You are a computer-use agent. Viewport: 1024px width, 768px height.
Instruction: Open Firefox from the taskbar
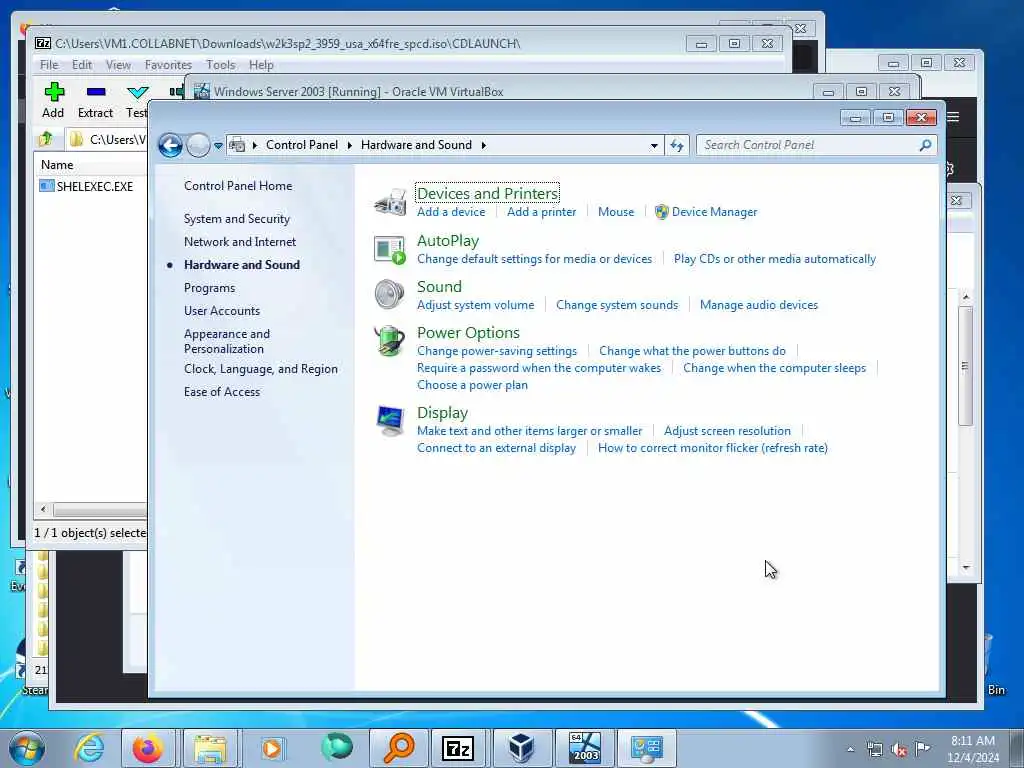tap(148, 748)
